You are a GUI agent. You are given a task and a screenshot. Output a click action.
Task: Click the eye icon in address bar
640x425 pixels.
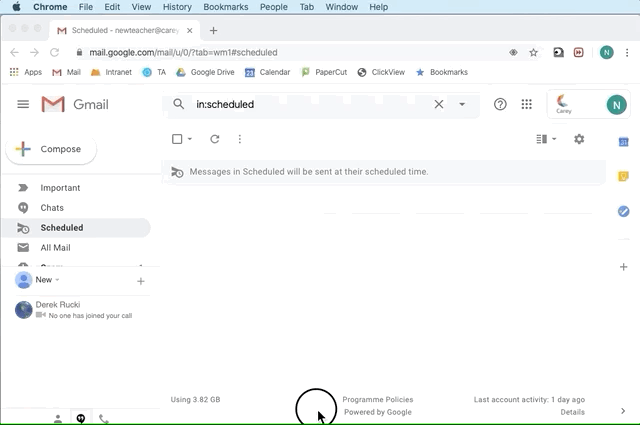pos(513,53)
